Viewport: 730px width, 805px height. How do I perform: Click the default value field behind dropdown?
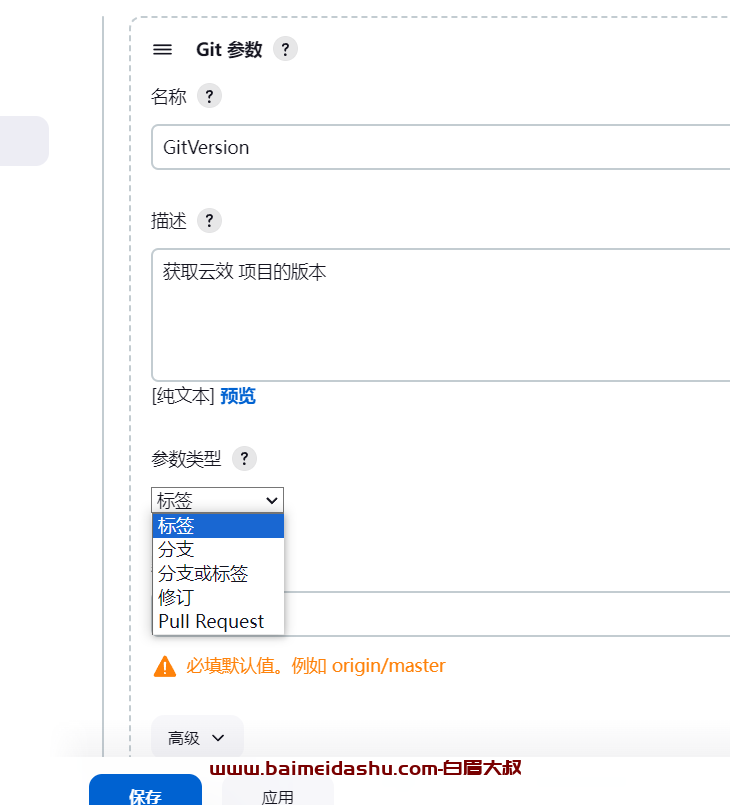click(507, 614)
